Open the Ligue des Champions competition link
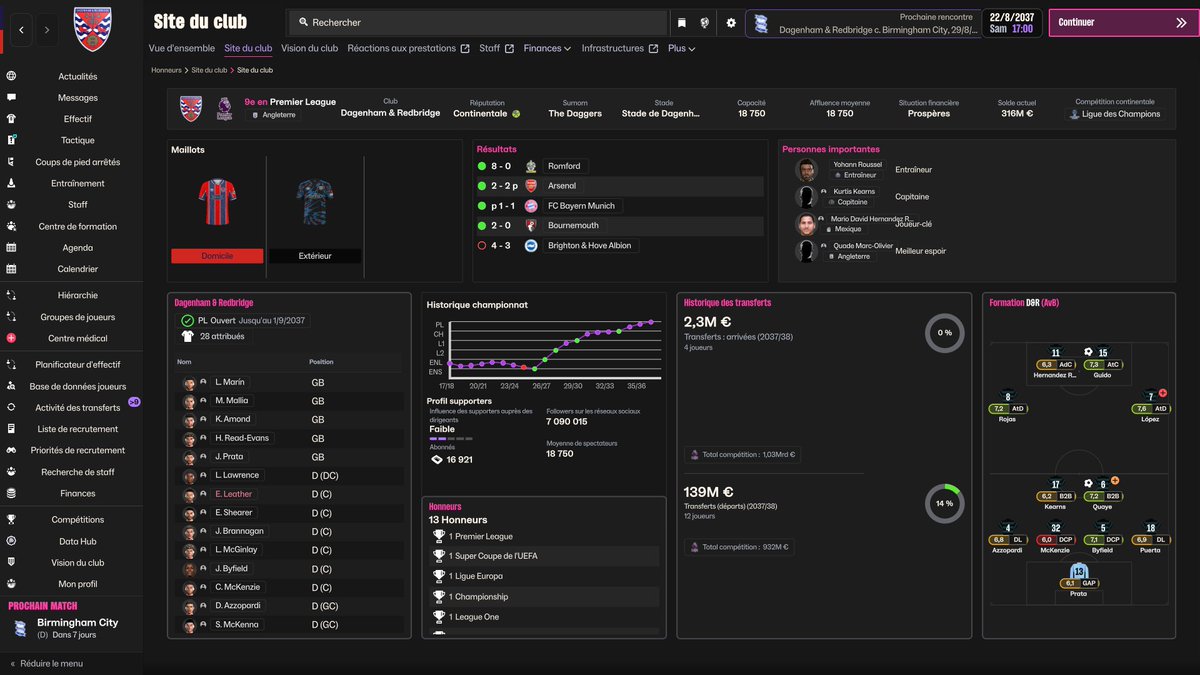 (1116, 114)
